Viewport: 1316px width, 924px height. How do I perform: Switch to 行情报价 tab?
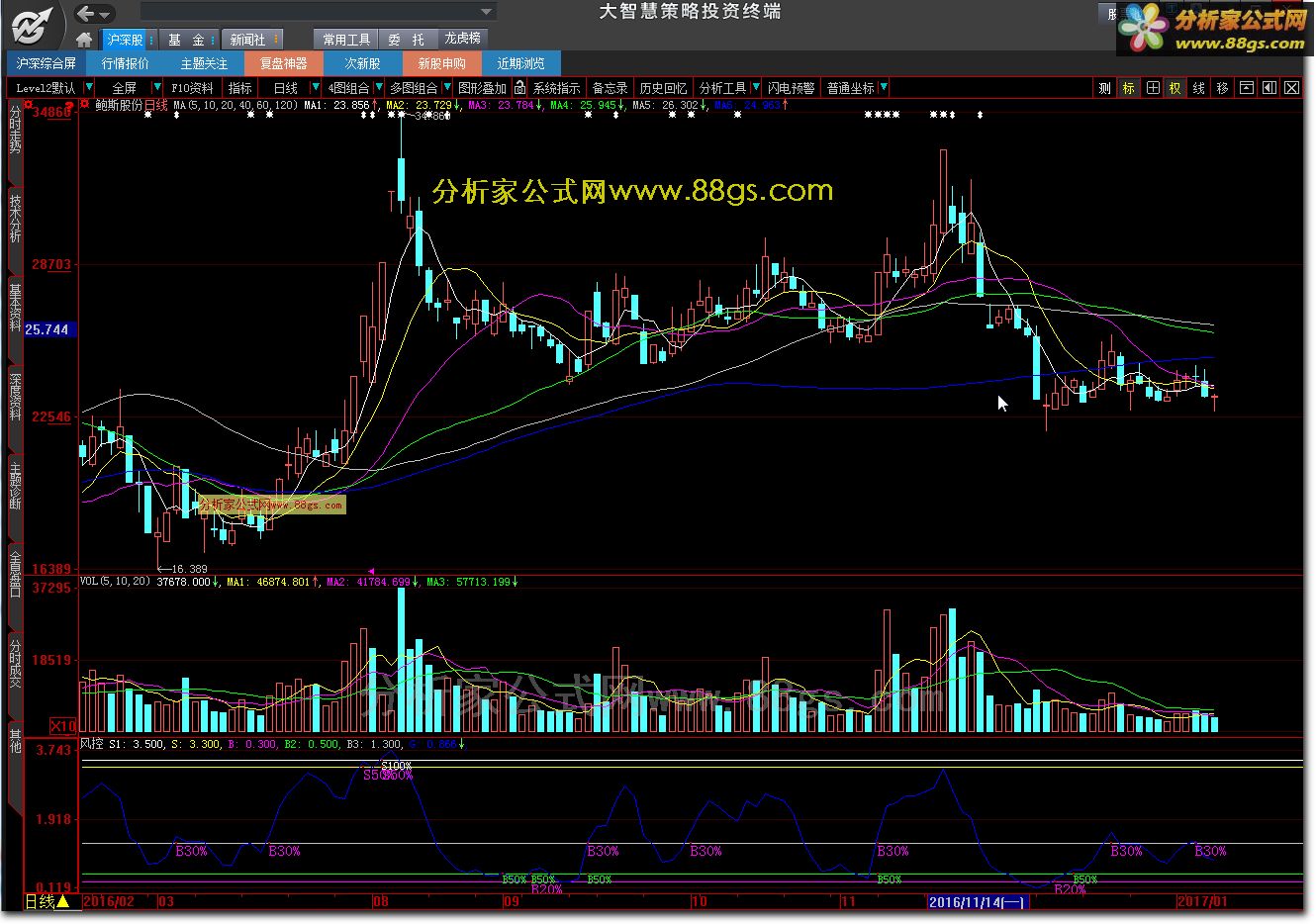[x=125, y=63]
